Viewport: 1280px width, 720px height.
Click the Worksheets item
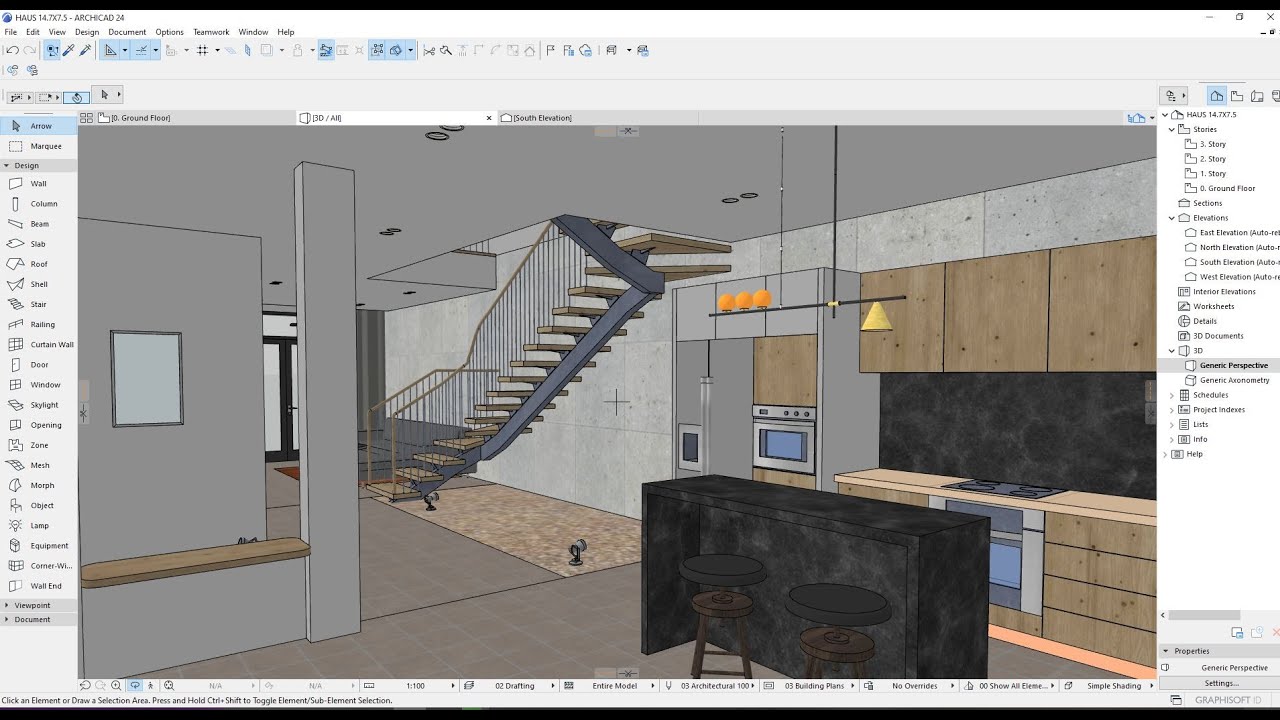1213,306
